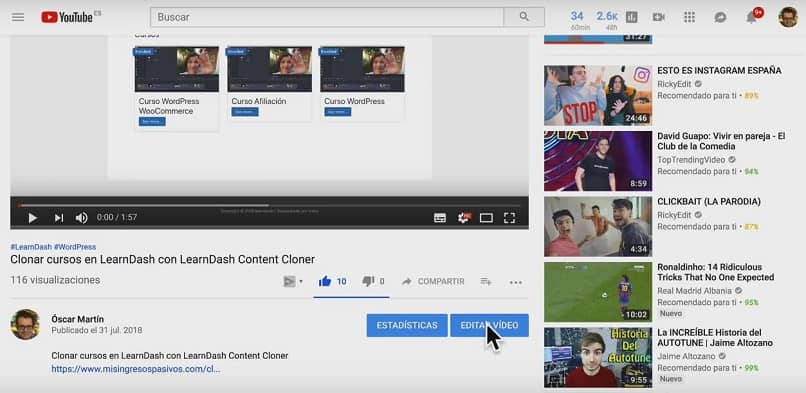This screenshot has width=806, height=393.
Task: Open CLICKBAIT (LA PARODIA) thumbnail
Action: coord(598,227)
